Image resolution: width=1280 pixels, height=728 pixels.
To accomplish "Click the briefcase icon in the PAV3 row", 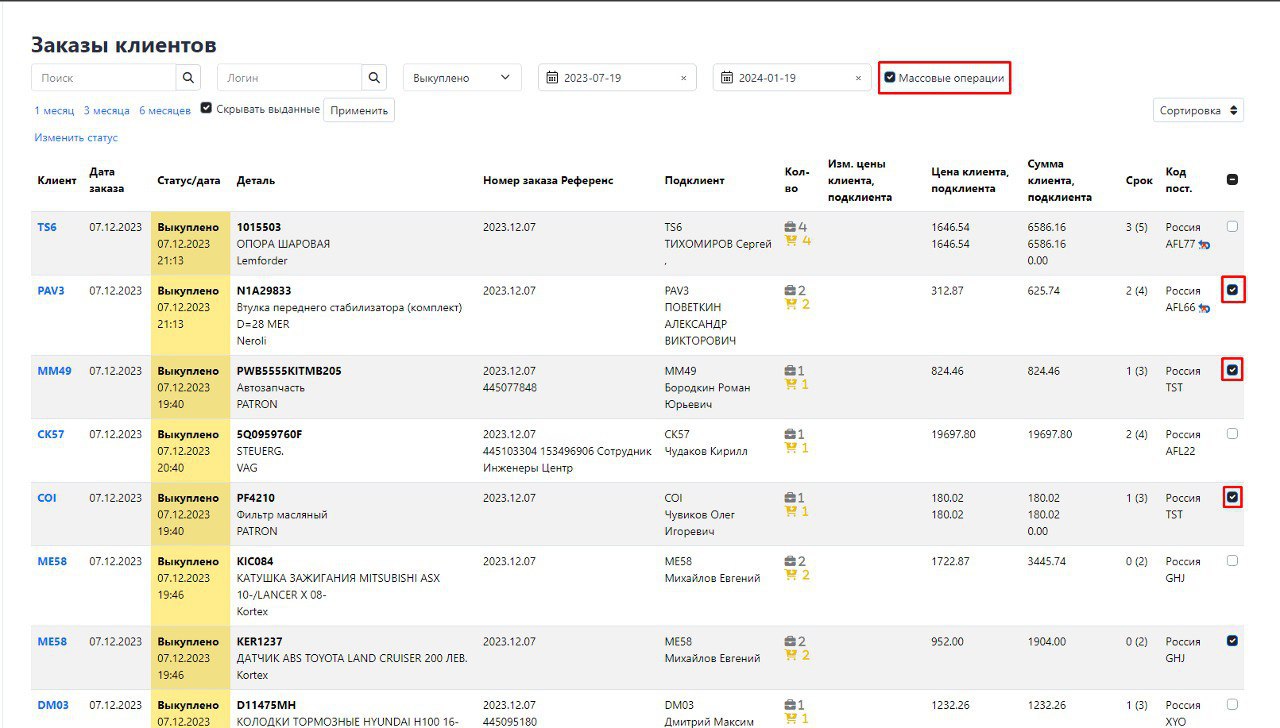I will tap(790, 291).
